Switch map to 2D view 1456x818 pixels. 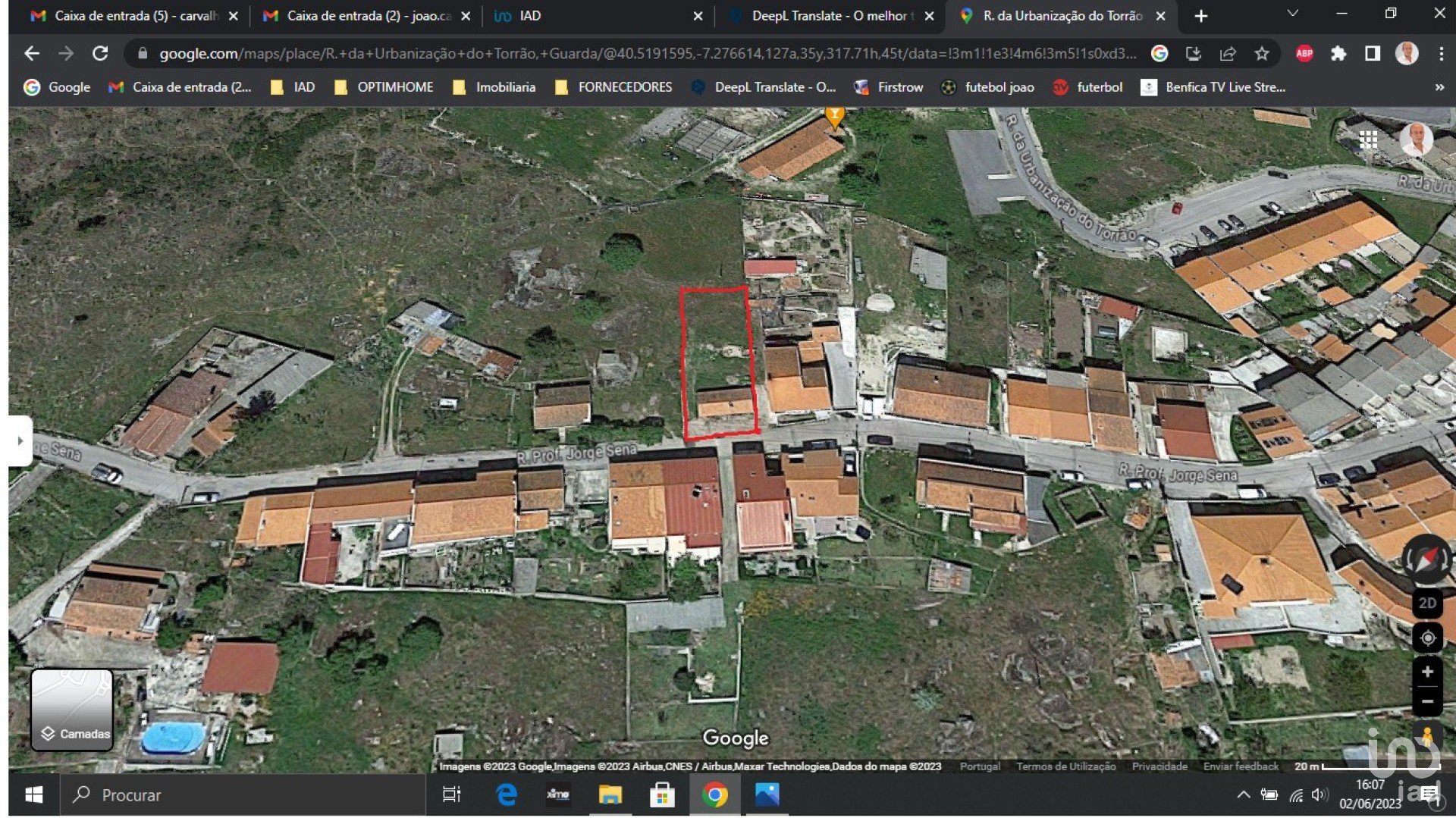click(1426, 603)
